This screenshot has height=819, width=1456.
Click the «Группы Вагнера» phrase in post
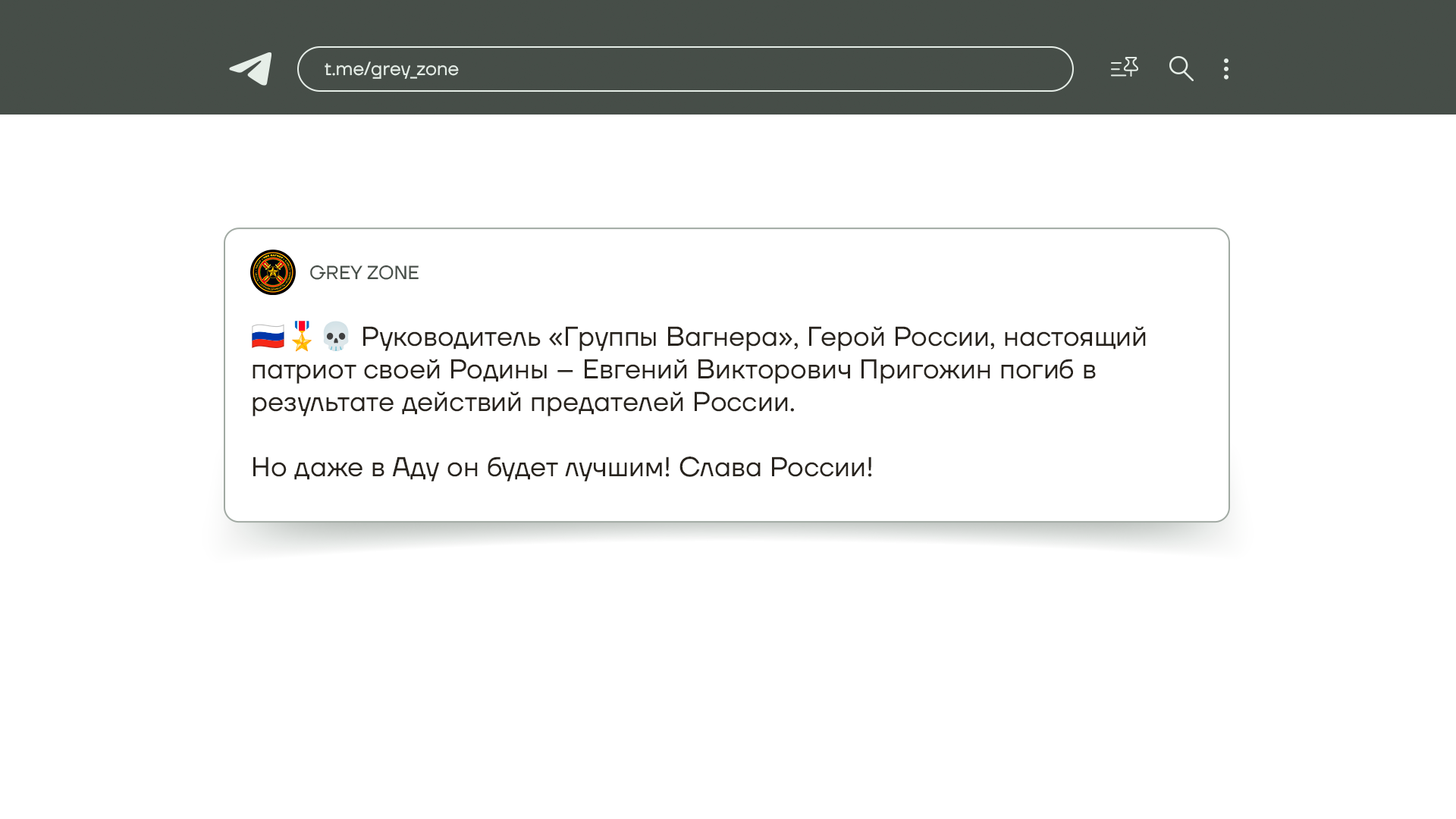pyautogui.click(x=673, y=337)
